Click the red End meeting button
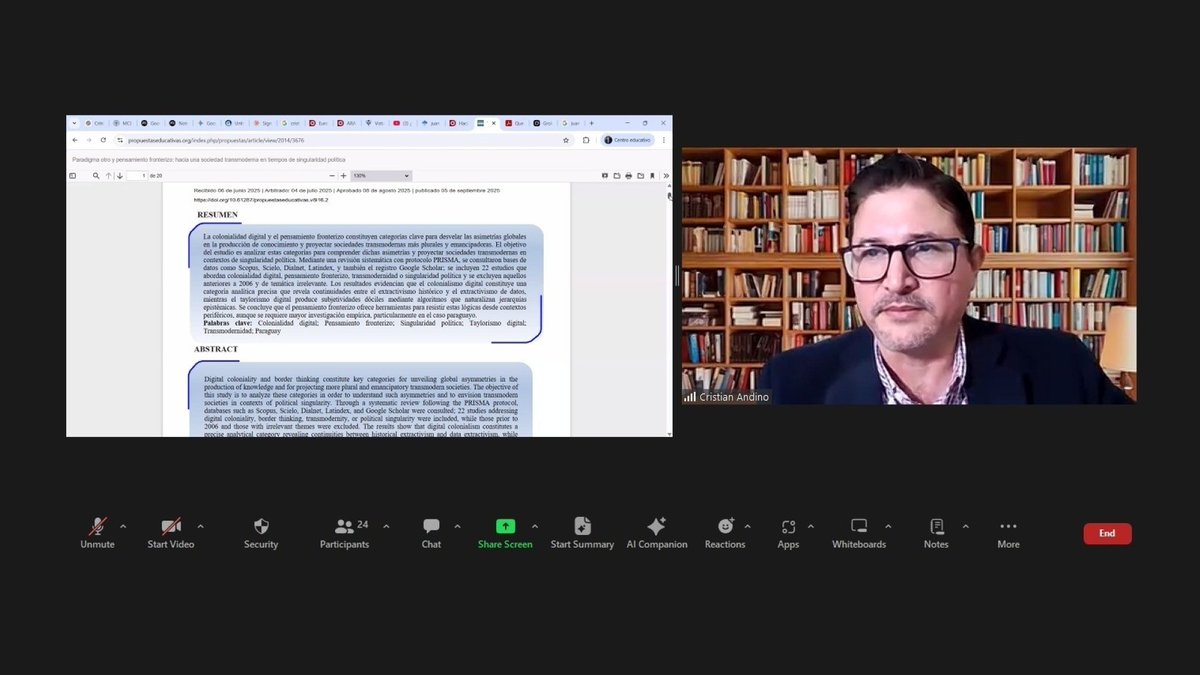1200x675 pixels. (x=1107, y=533)
